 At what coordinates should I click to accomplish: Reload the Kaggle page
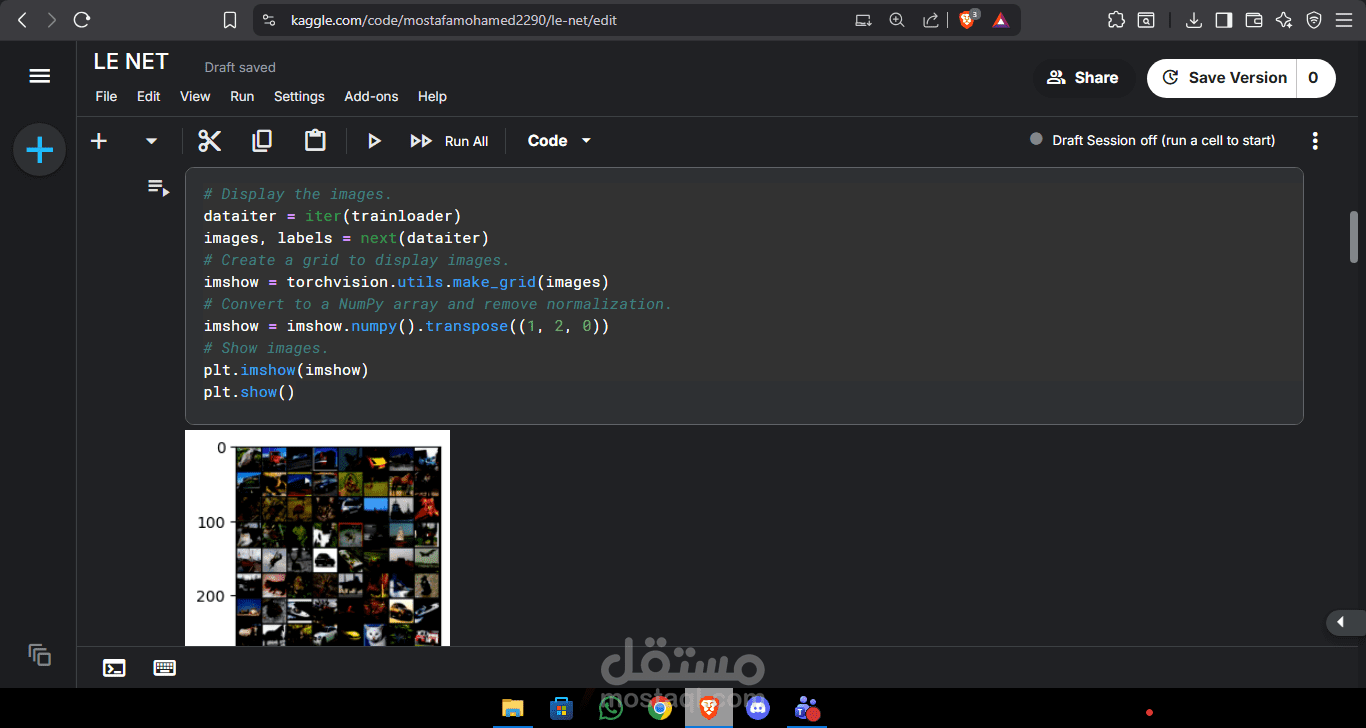(x=82, y=19)
